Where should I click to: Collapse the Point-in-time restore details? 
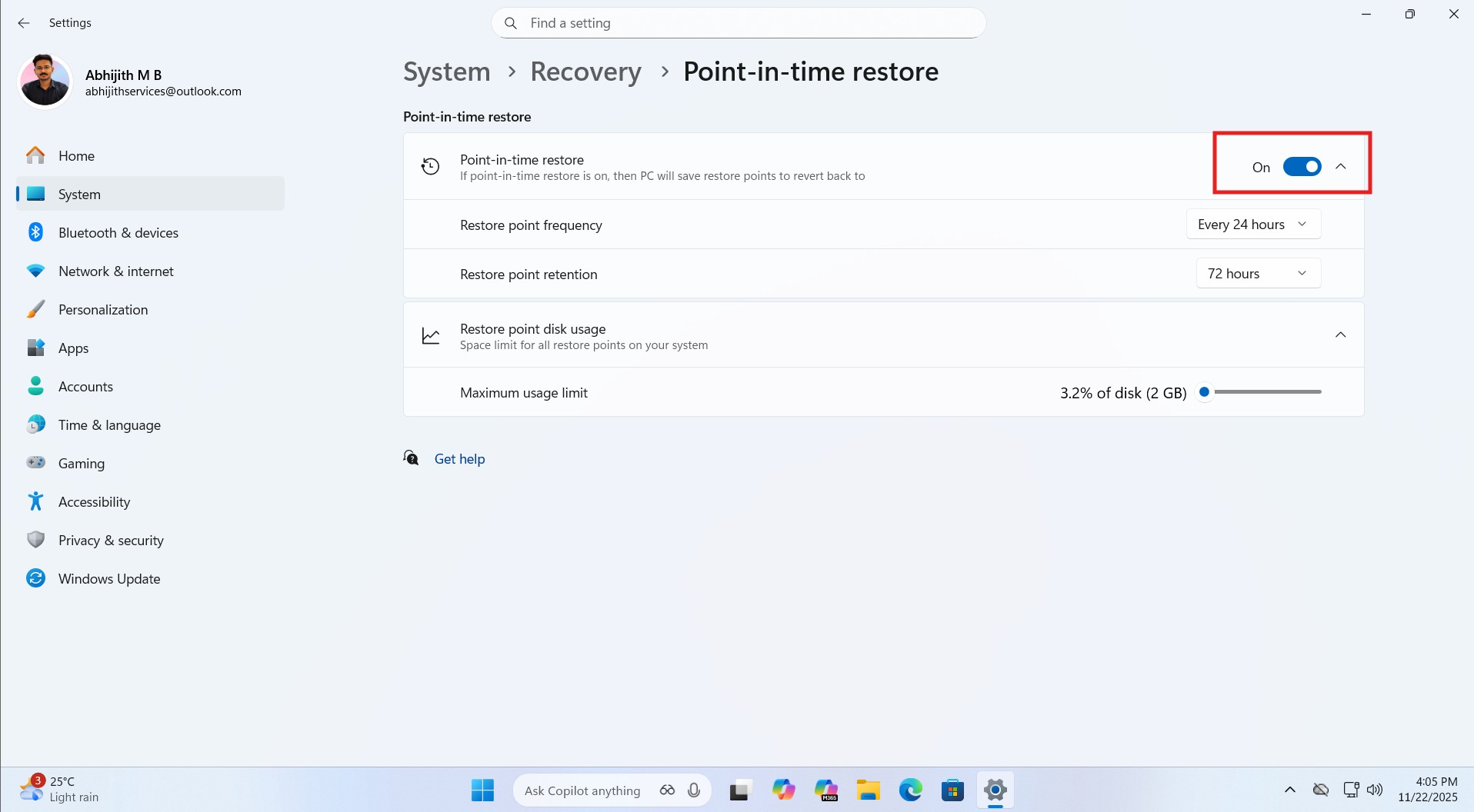(1342, 166)
